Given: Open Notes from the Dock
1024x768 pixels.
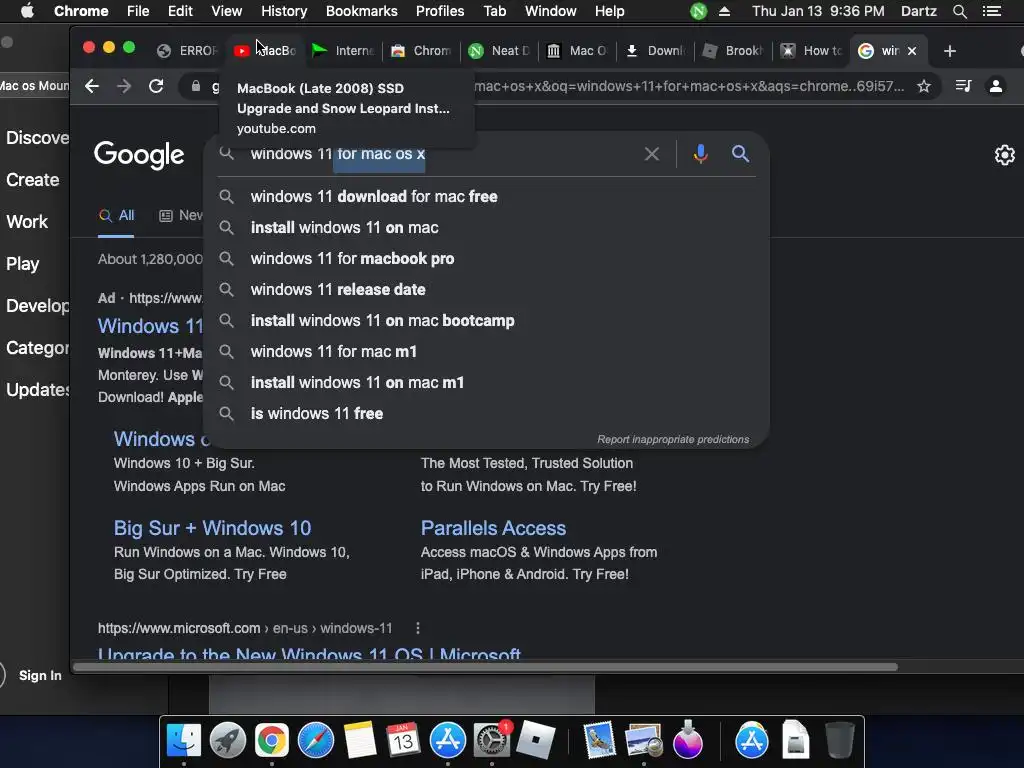Looking at the screenshot, I should (360, 741).
